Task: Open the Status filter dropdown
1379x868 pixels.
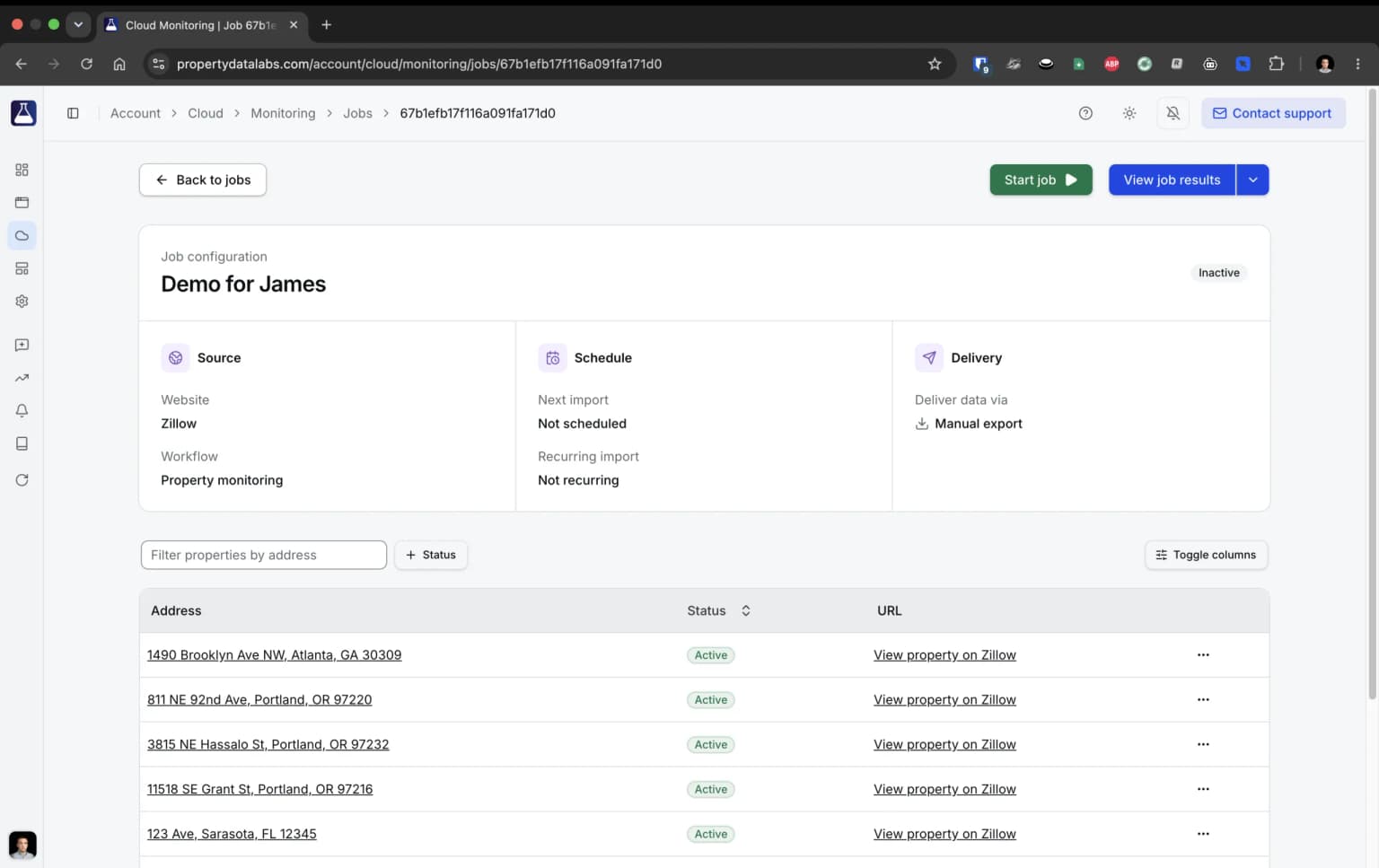Action: point(431,555)
